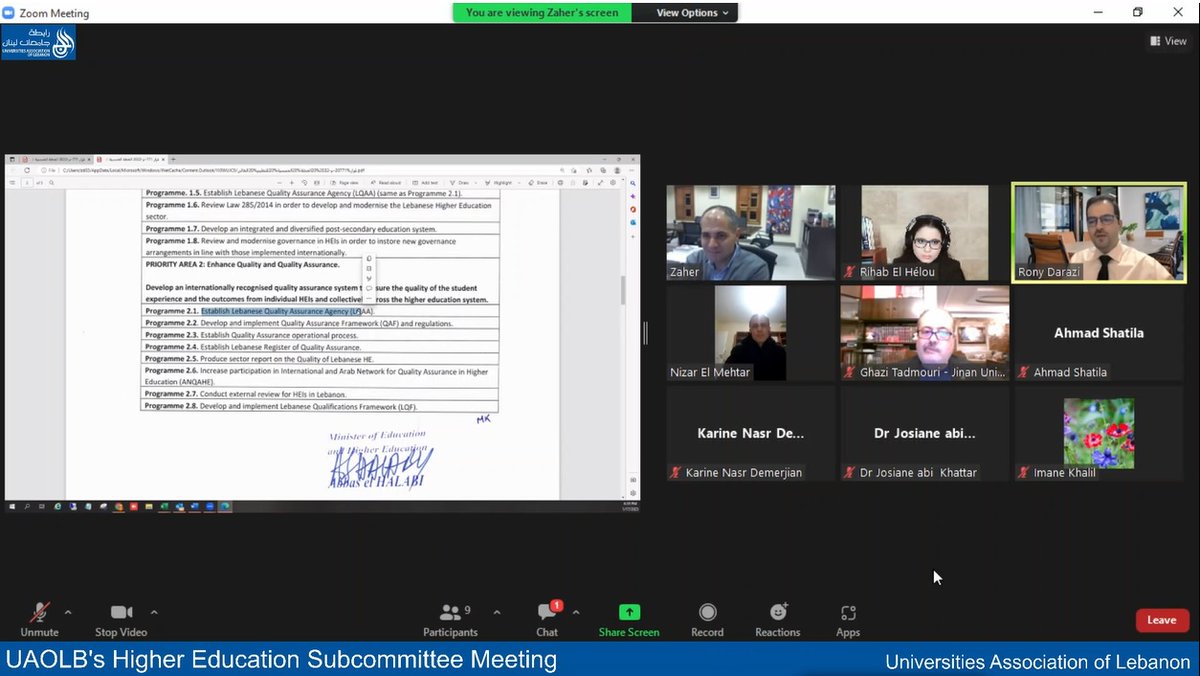Click 'Programme 2.1. Establish Lebanese Quality Assurance Agency'

(259, 311)
